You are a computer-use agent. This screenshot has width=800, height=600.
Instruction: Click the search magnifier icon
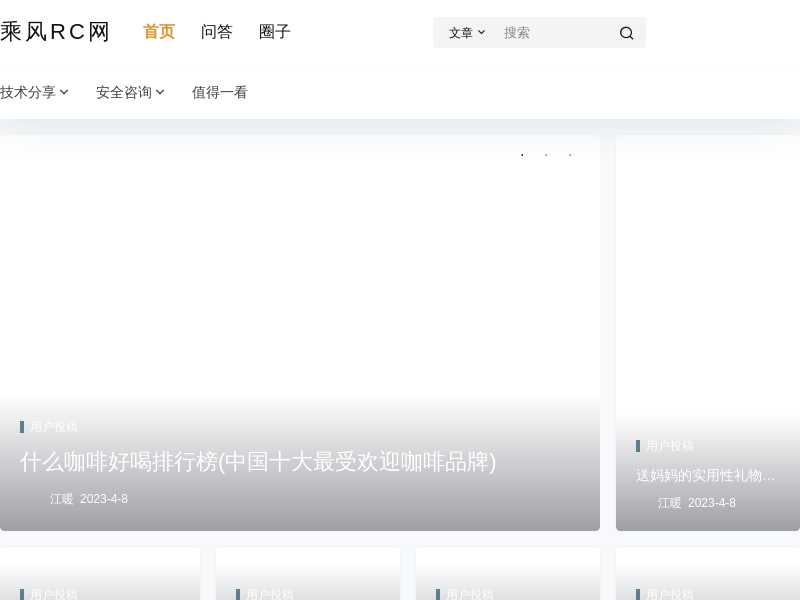(626, 33)
